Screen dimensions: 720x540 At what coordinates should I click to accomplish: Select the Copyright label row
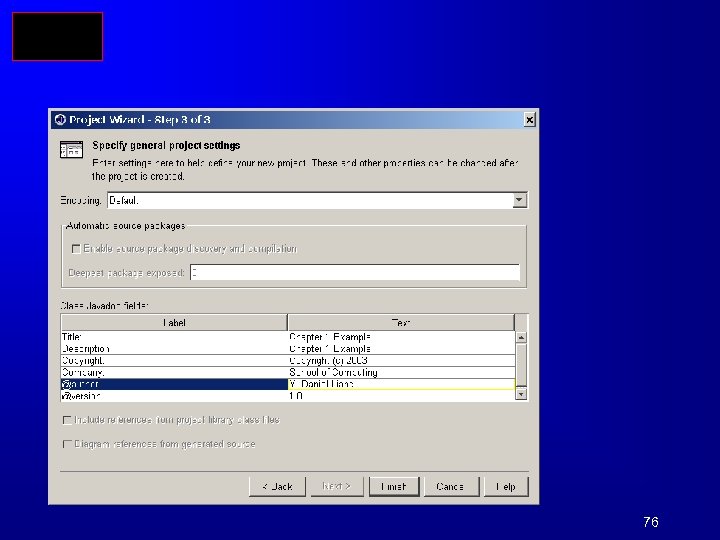[x=174, y=360]
